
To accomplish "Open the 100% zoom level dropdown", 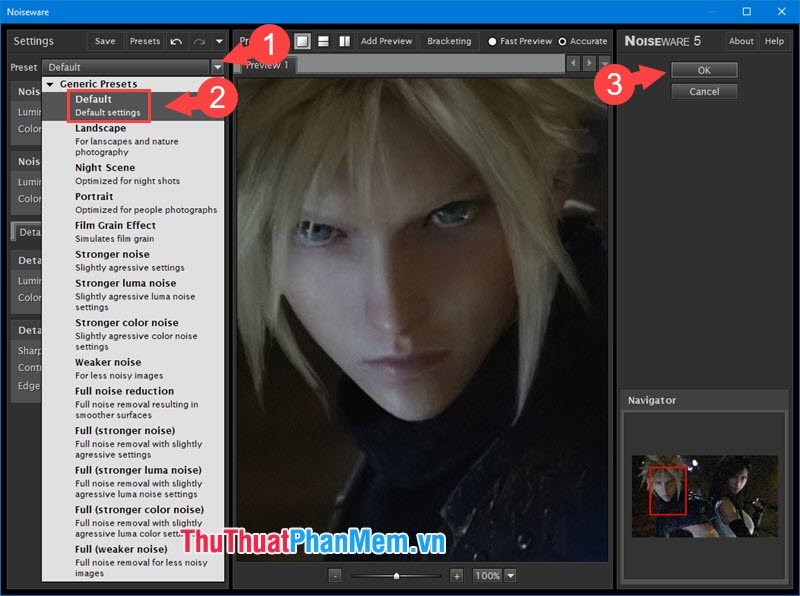I will point(510,576).
